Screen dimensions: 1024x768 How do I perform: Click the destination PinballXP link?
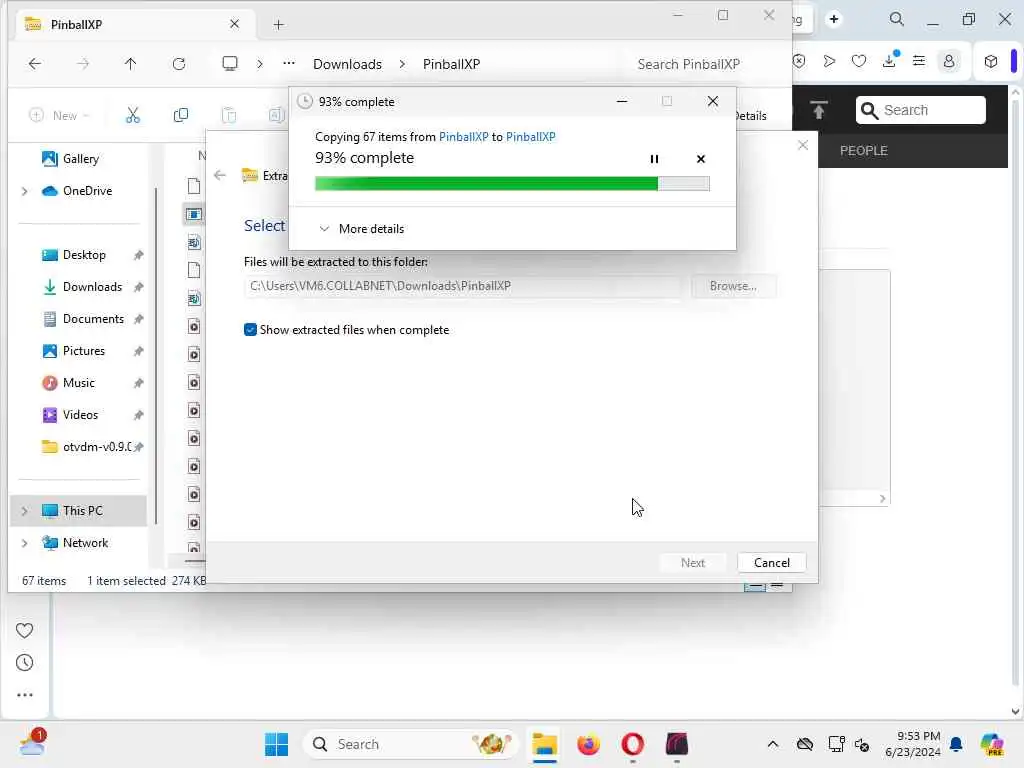pos(530,136)
